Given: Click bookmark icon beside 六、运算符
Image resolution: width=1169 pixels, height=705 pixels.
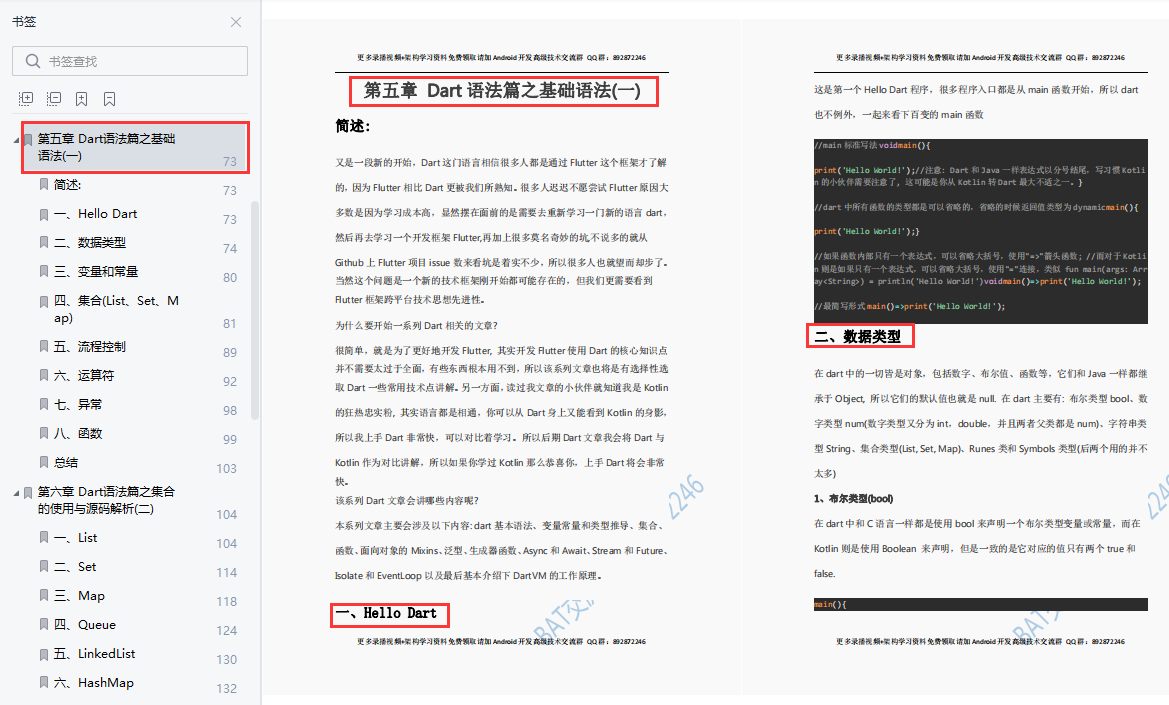Looking at the screenshot, I should [x=44, y=376].
